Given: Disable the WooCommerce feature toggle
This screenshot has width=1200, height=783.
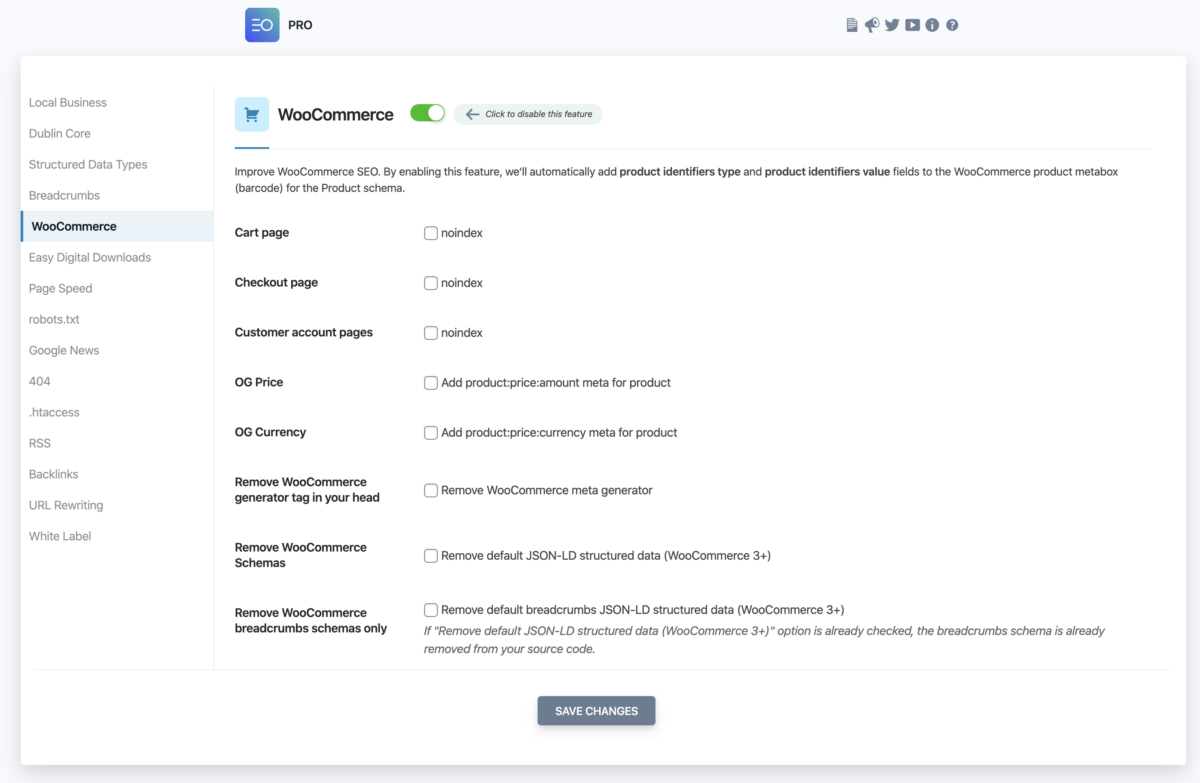Looking at the screenshot, I should pyautogui.click(x=427, y=113).
